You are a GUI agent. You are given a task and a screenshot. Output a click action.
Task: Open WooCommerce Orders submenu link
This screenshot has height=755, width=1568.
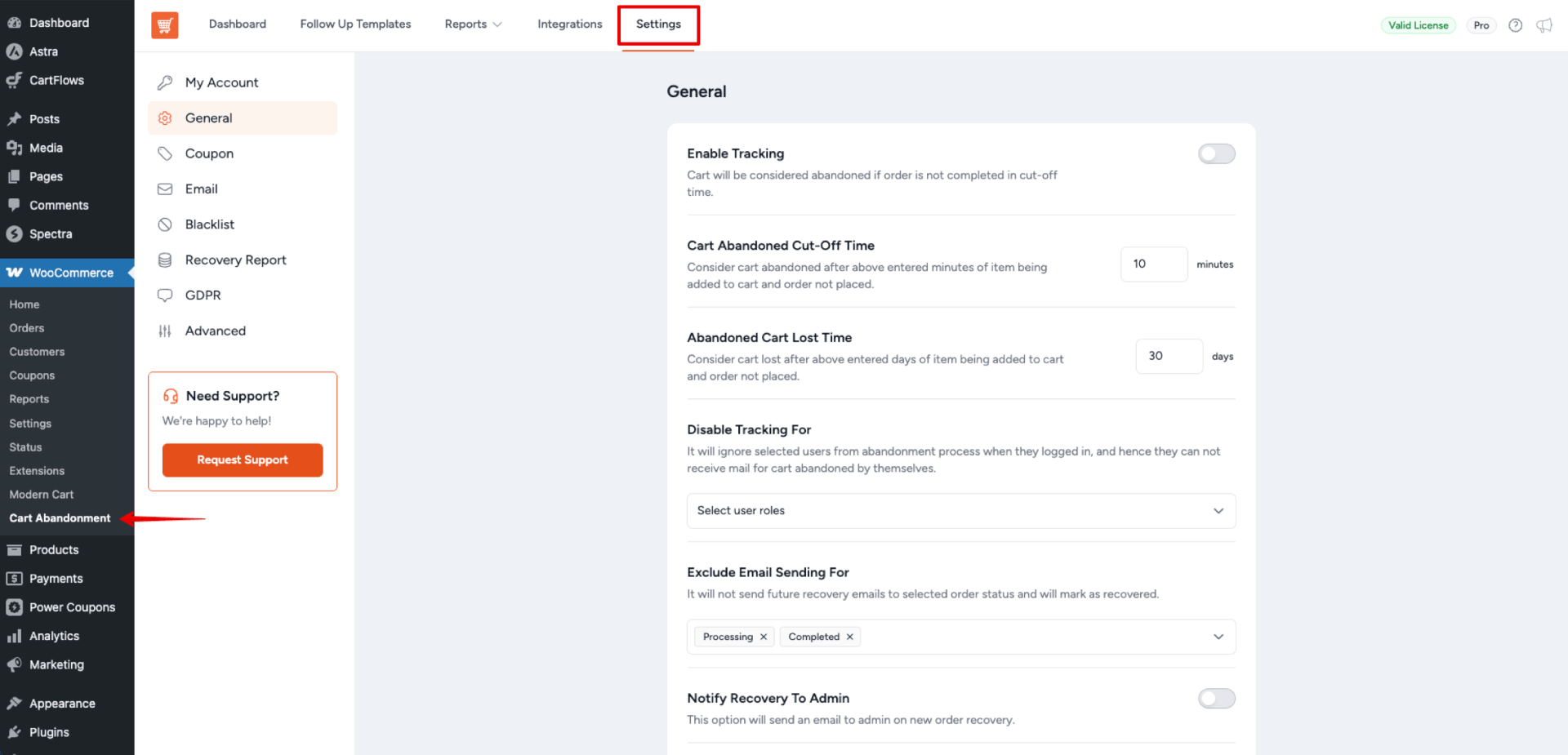point(27,328)
